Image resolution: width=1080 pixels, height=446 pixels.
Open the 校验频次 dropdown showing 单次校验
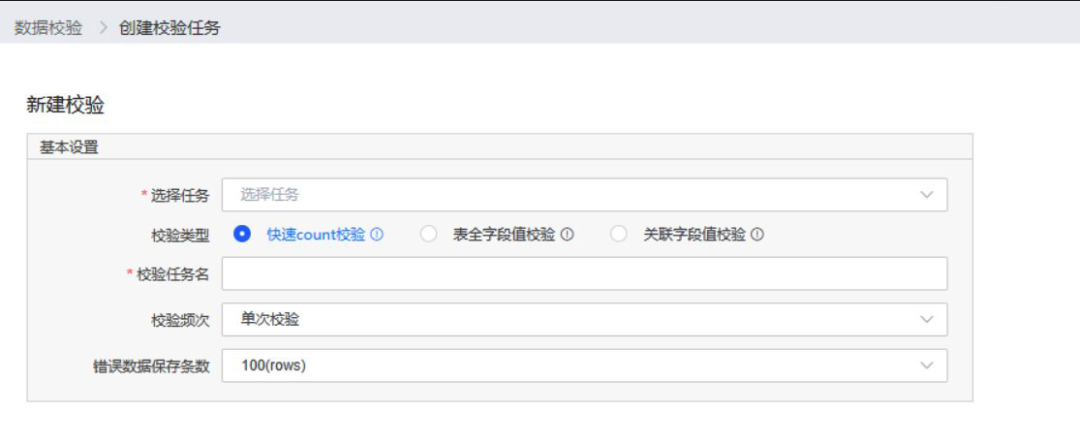[x=584, y=320]
